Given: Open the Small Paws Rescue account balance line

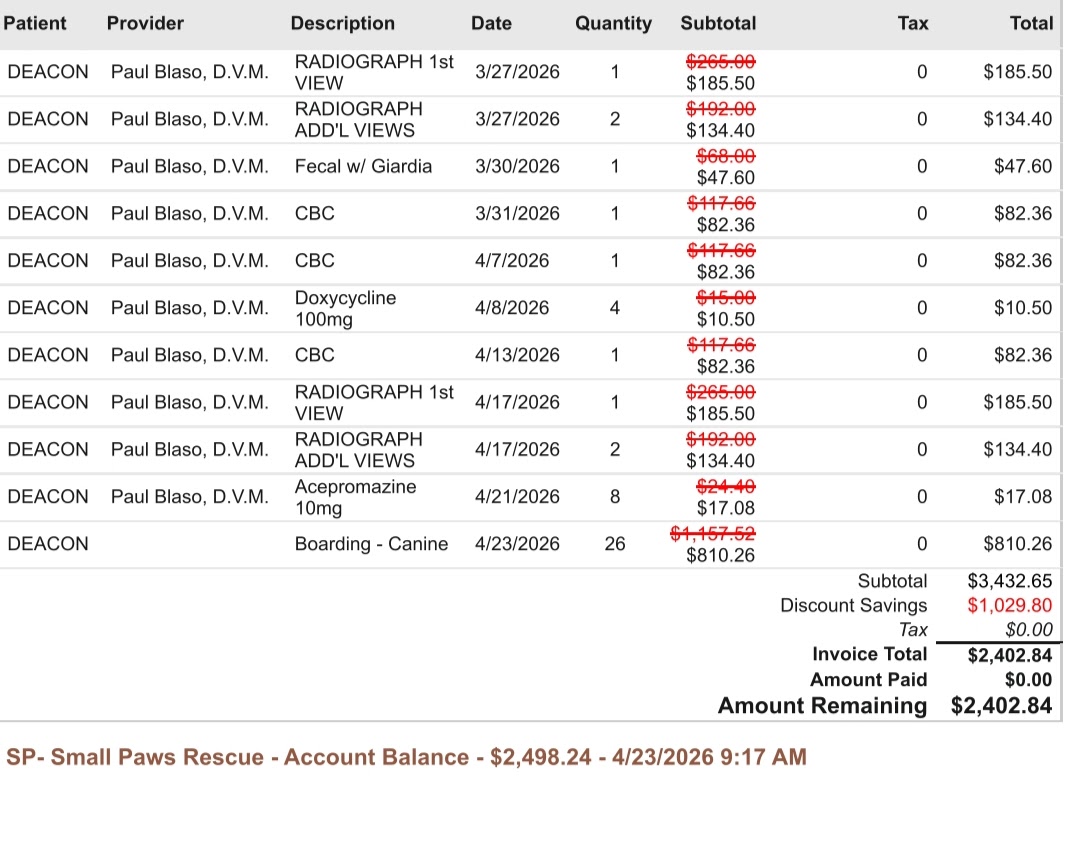Looking at the screenshot, I should pos(406,757).
